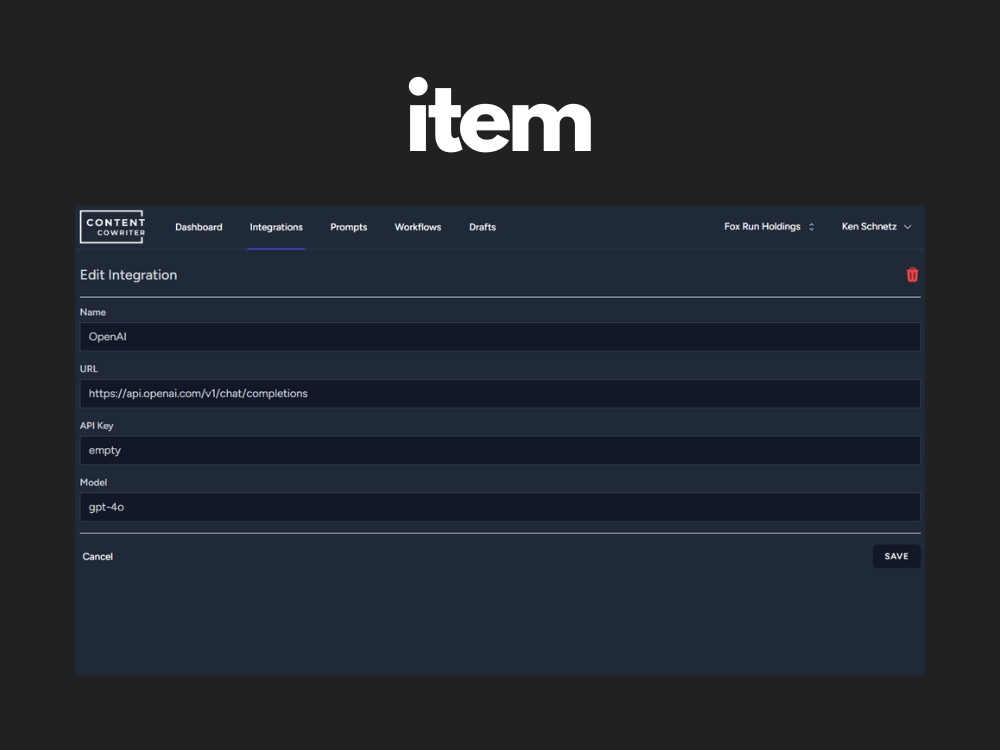Save the integration changes
The image size is (1000, 750).
(x=896, y=556)
